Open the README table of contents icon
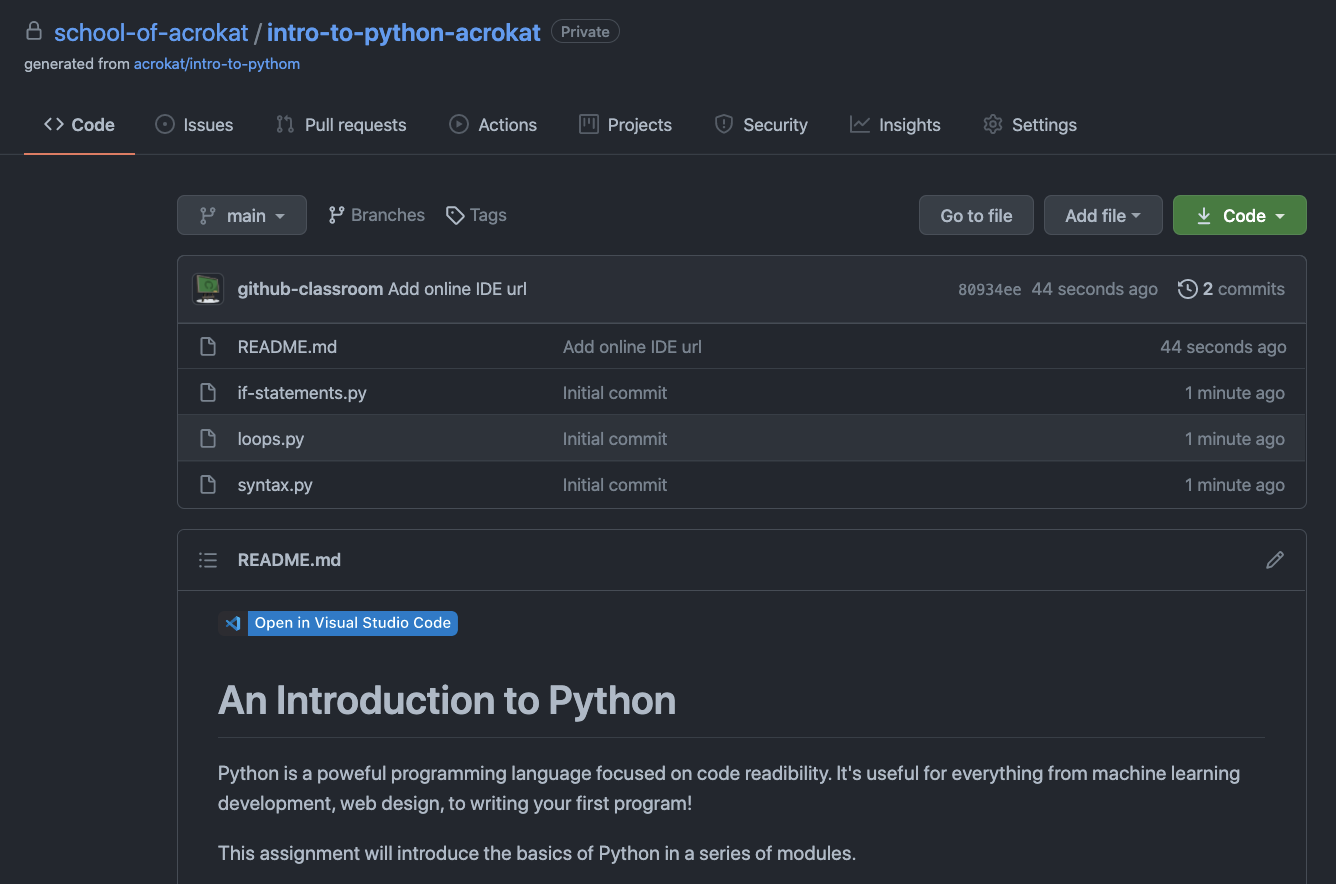 [x=208, y=560]
